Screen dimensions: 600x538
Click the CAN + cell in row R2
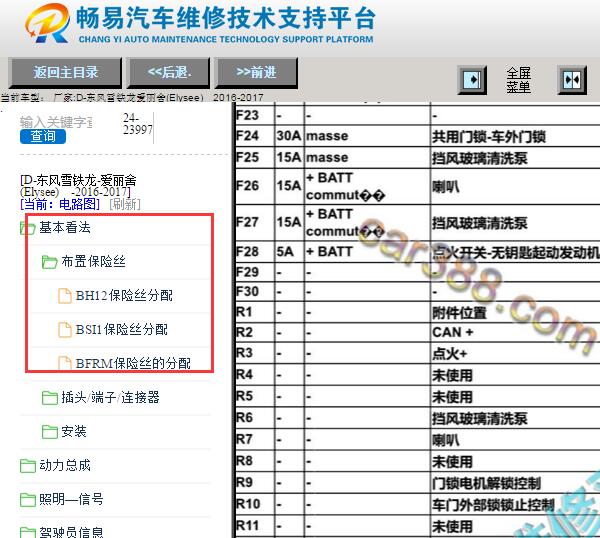(453, 332)
